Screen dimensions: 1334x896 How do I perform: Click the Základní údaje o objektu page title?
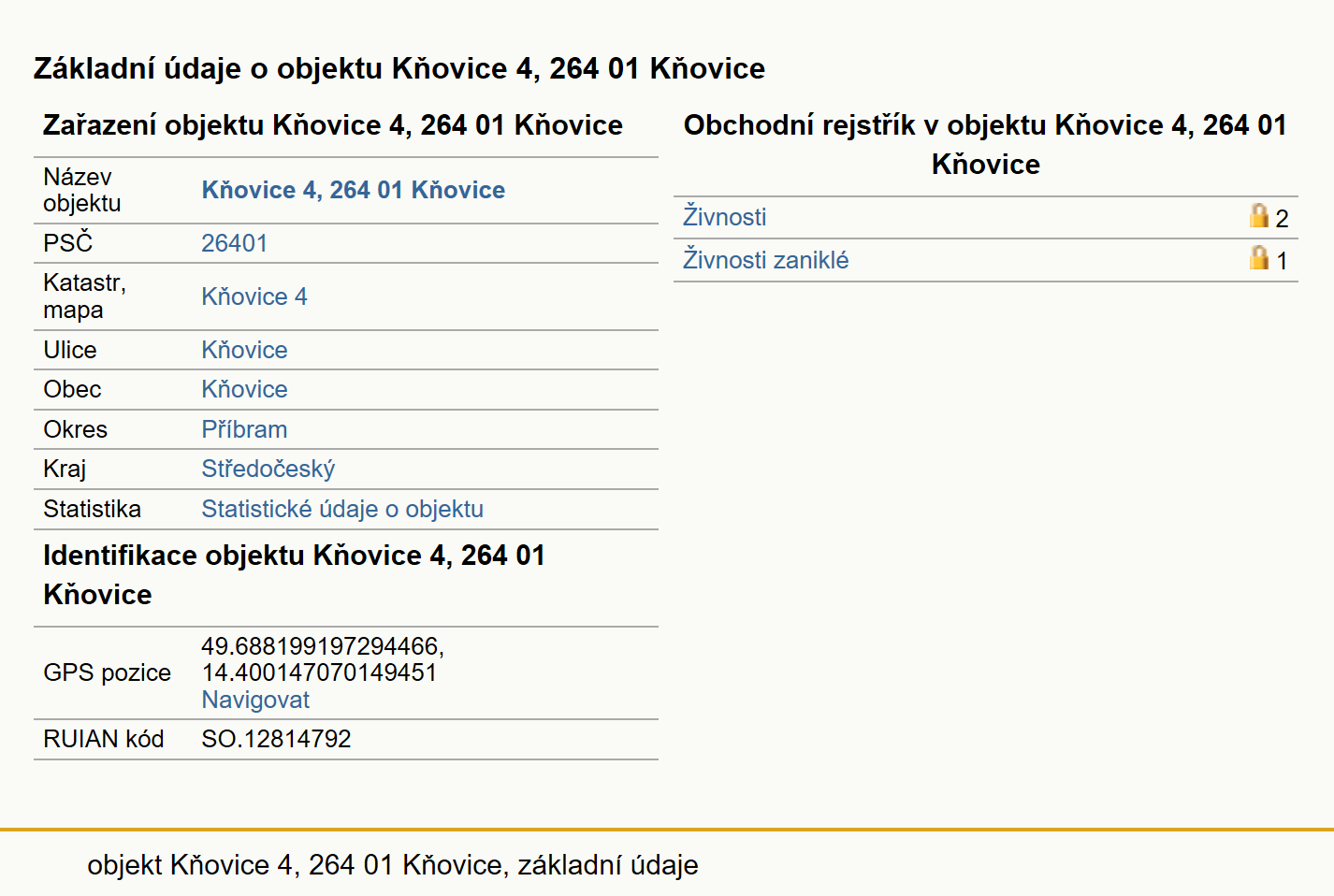click(399, 68)
